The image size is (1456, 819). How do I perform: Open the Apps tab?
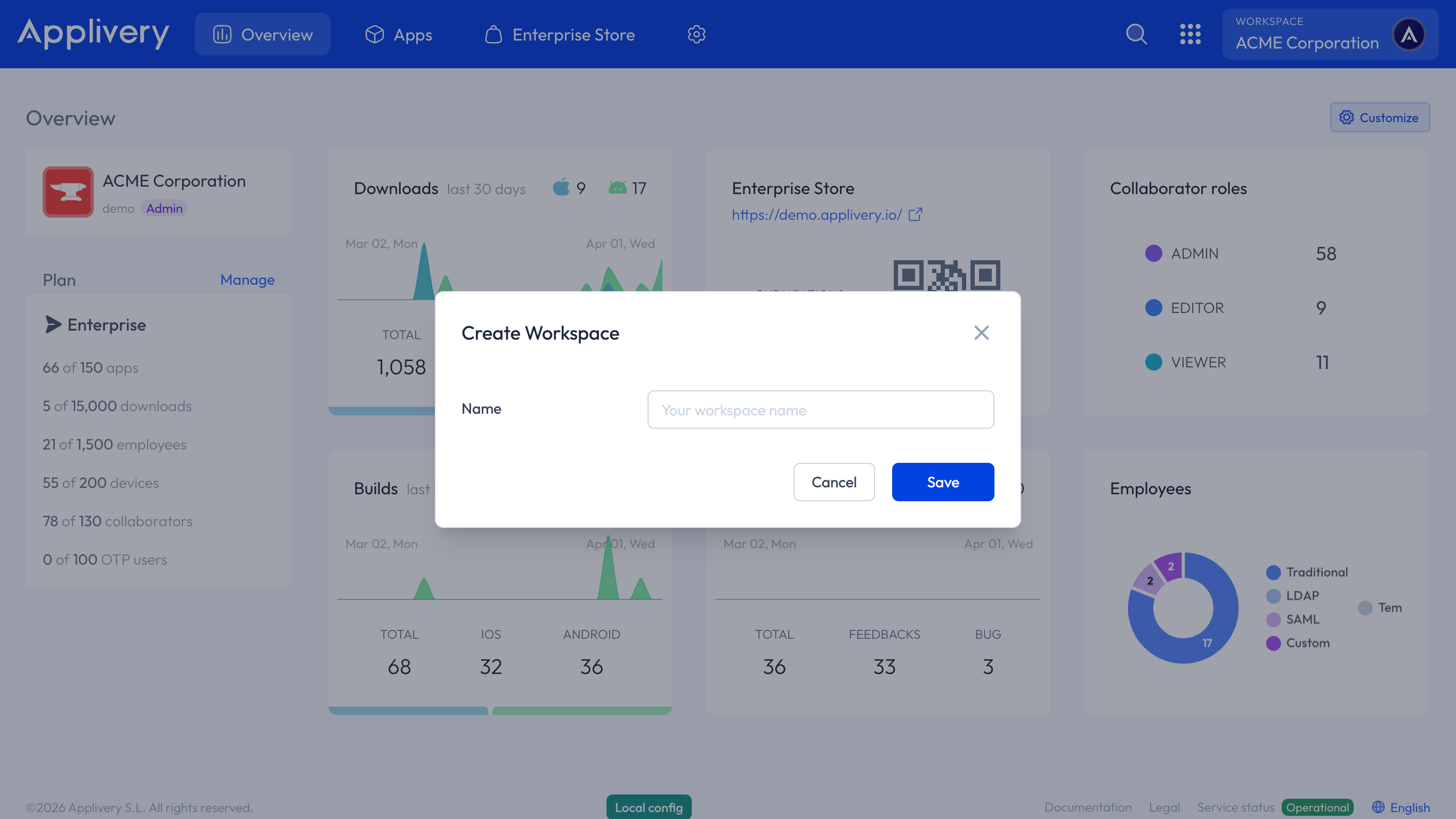399,34
